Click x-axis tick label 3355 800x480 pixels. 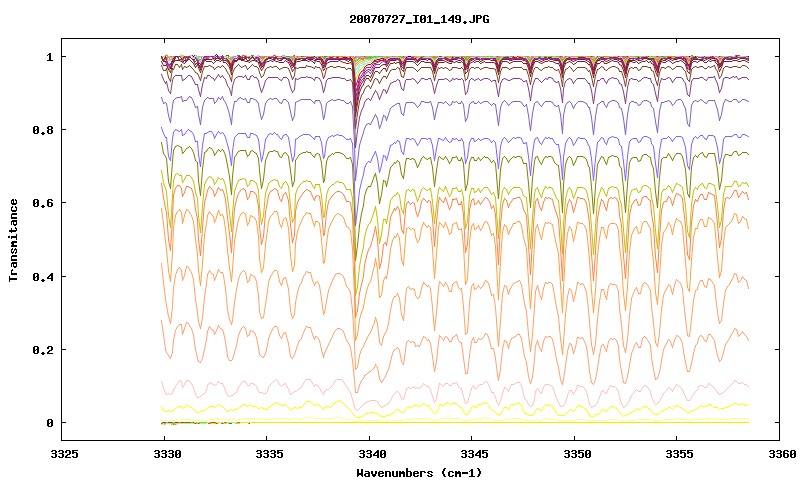pyautogui.click(x=679, y=454)
